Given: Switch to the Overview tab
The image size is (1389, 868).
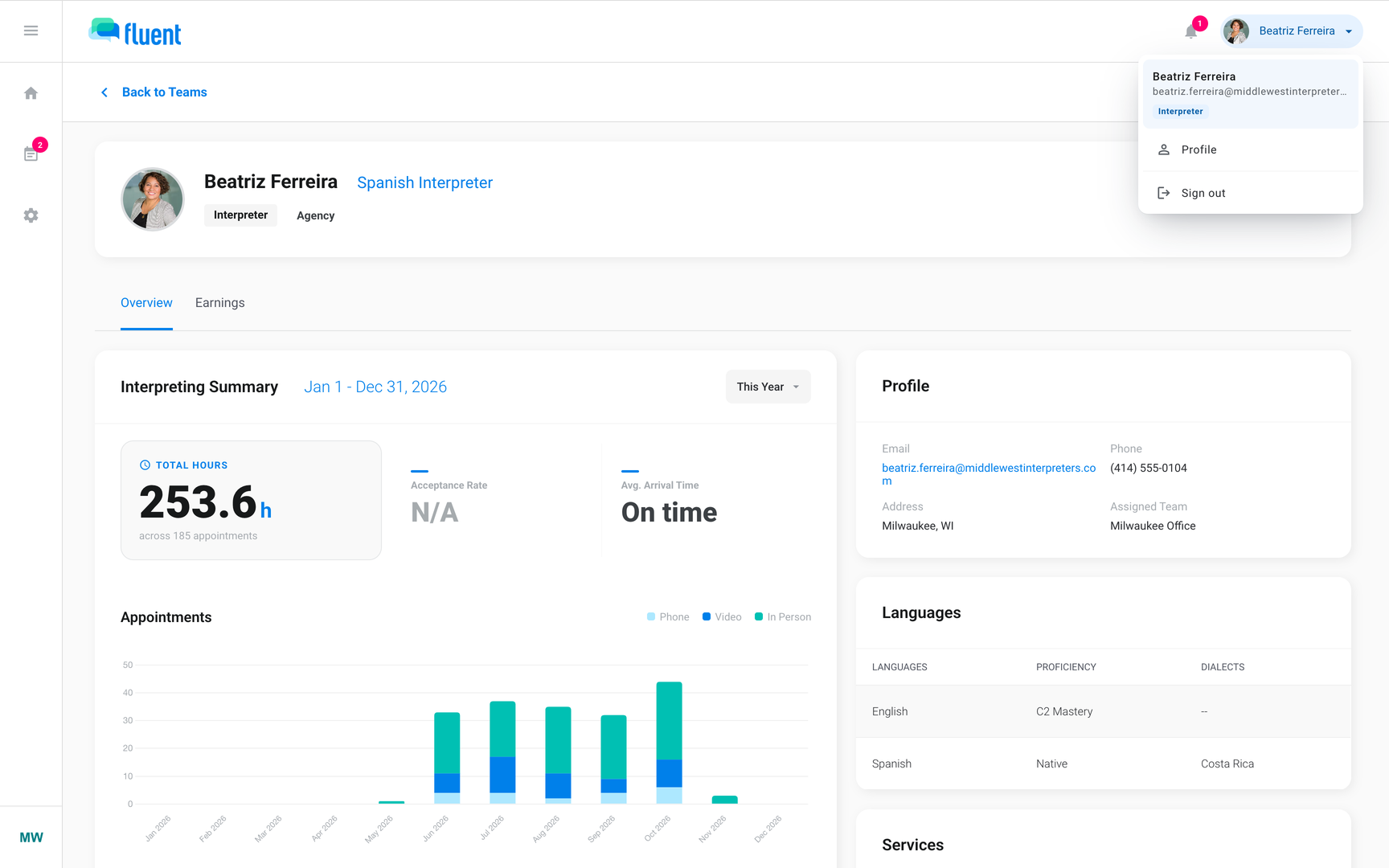Looking at the screenshot, I should 146,303.
